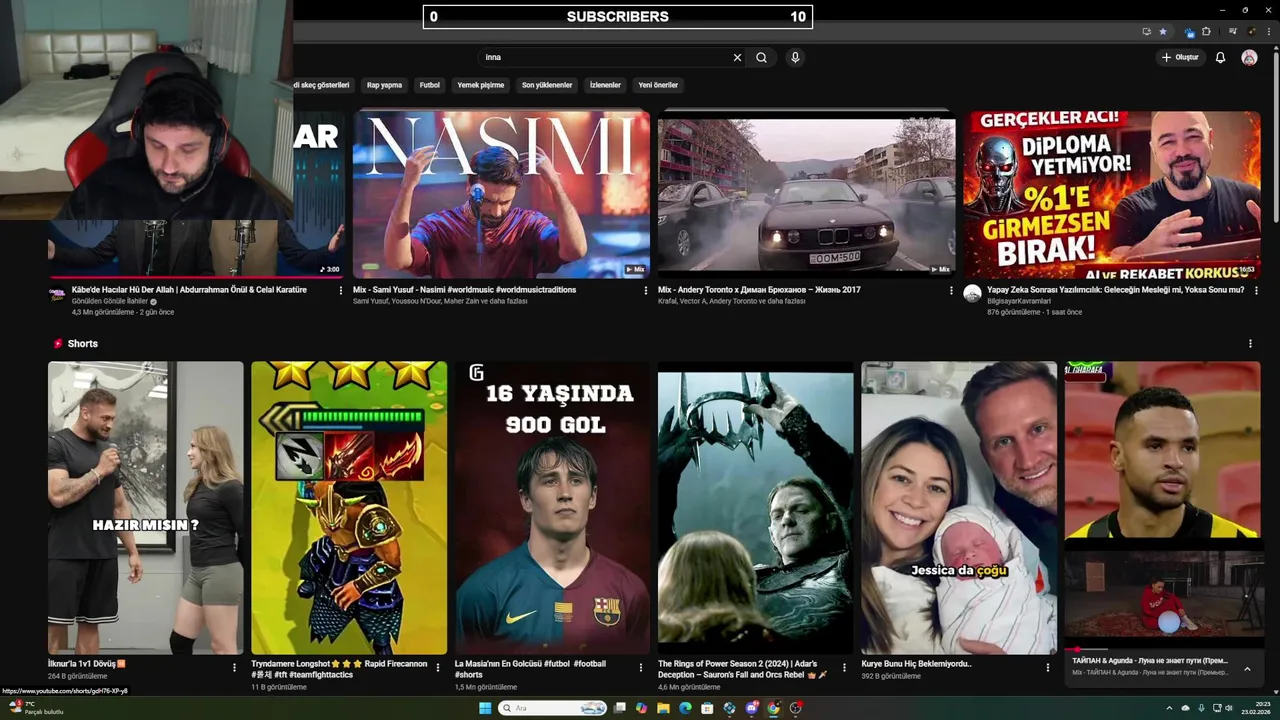The width and height of the screenshot is (1280, 720).
Task: Clear the YouTube search box text
Action: [737, 57]
